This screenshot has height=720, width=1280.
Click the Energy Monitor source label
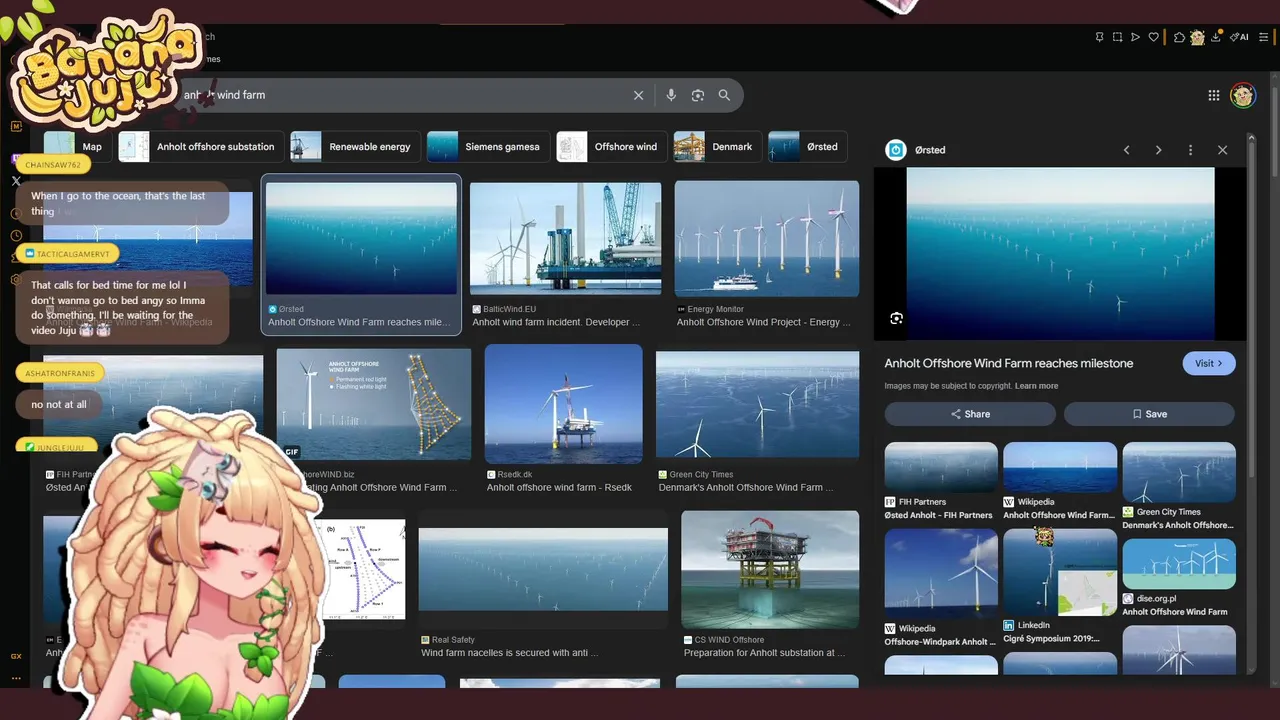(x=716, y=309)
